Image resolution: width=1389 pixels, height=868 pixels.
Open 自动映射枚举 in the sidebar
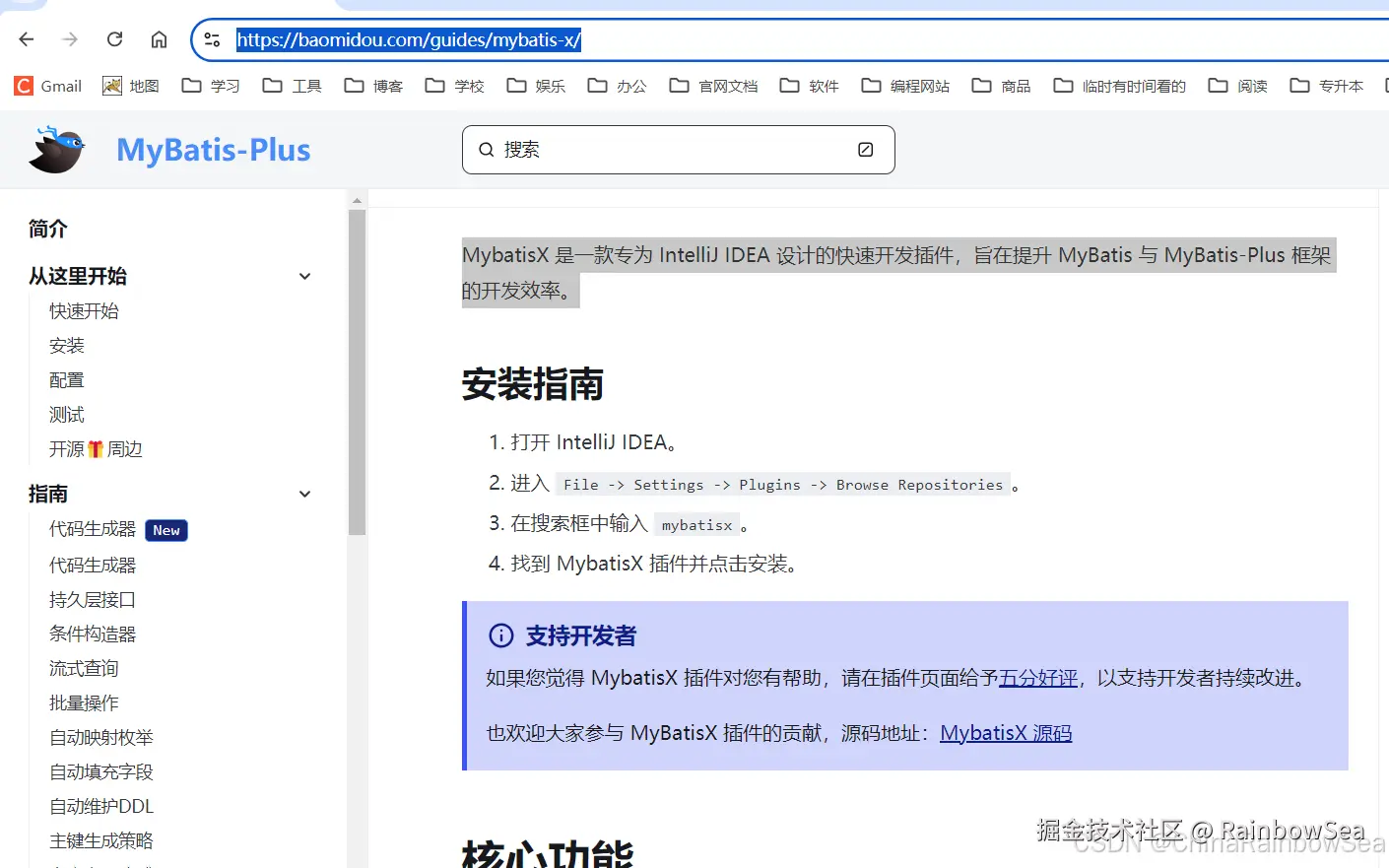coord(101,738)
